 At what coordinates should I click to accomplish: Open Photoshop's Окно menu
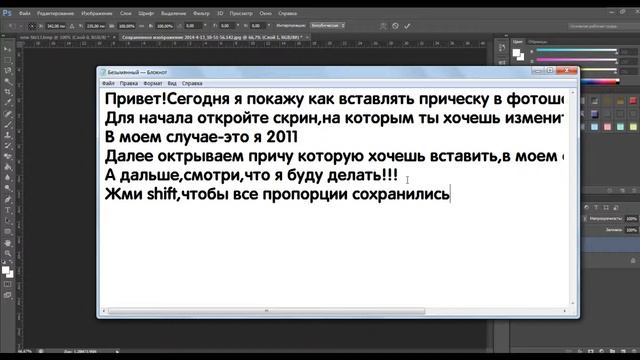point(265,13)
